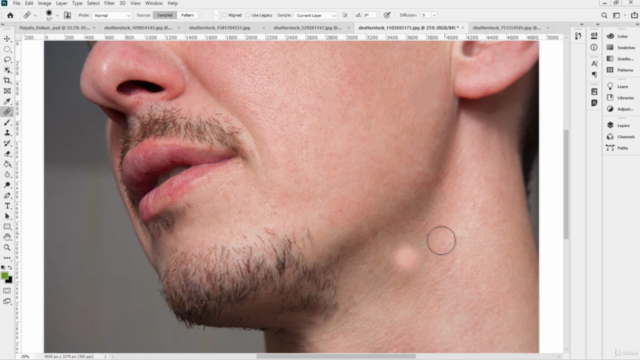This screenshot has height=360, width=640.
Task: Click the Home icon in options bar
Action: pos(10,16)
